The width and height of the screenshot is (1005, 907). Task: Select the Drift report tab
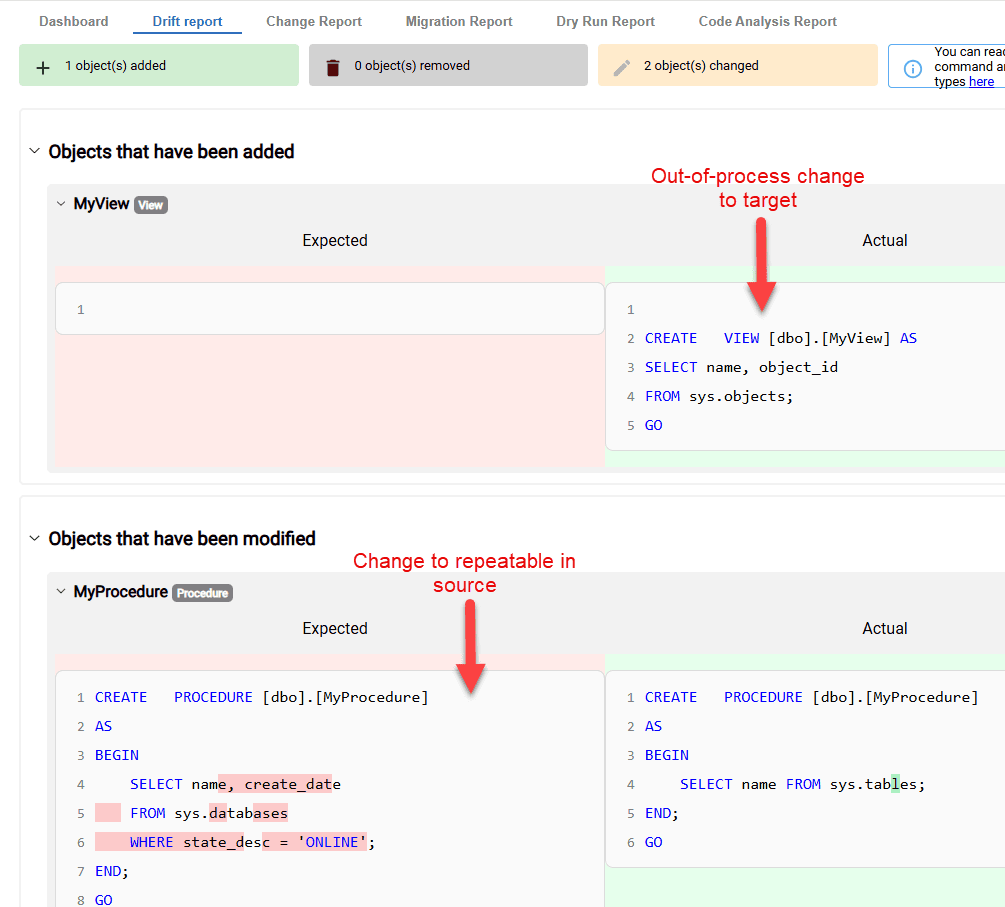(x=187, y=21)
